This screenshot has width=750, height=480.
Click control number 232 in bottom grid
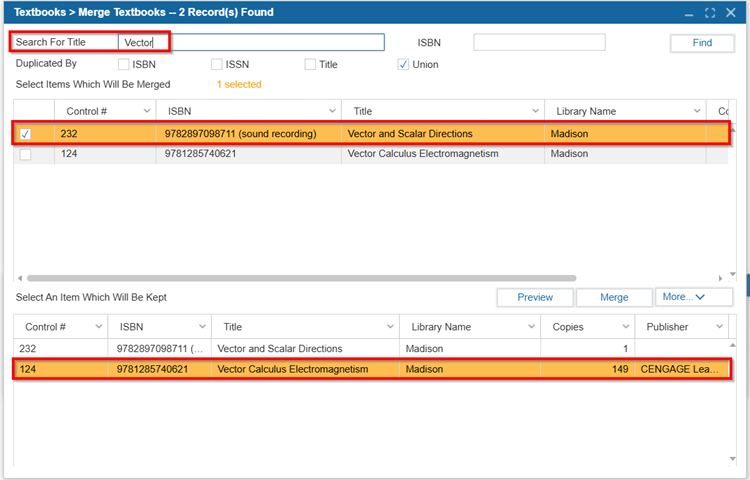pos(28,349)
